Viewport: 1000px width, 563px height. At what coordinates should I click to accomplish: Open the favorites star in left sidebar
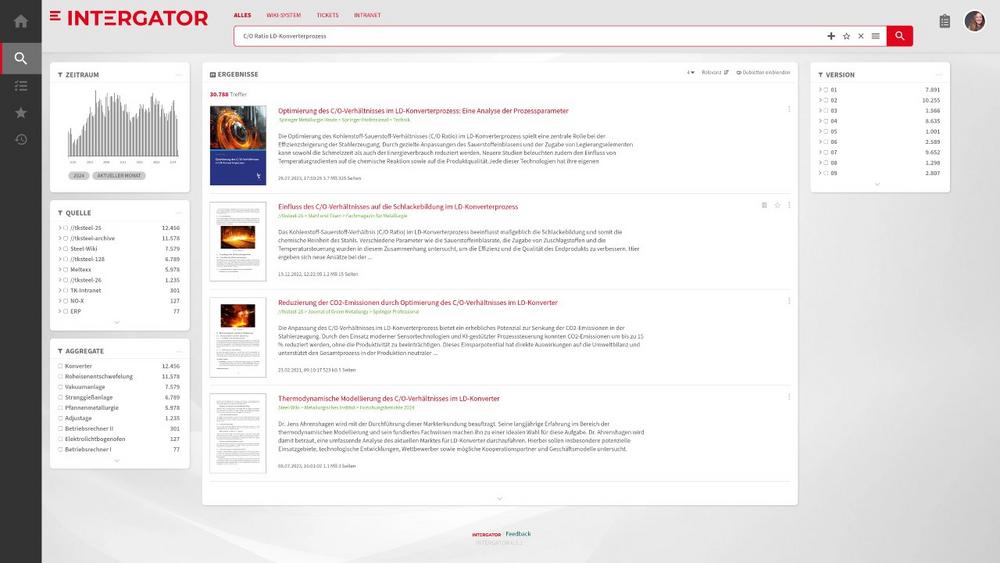pyautogui.click(x=20, y=113)
